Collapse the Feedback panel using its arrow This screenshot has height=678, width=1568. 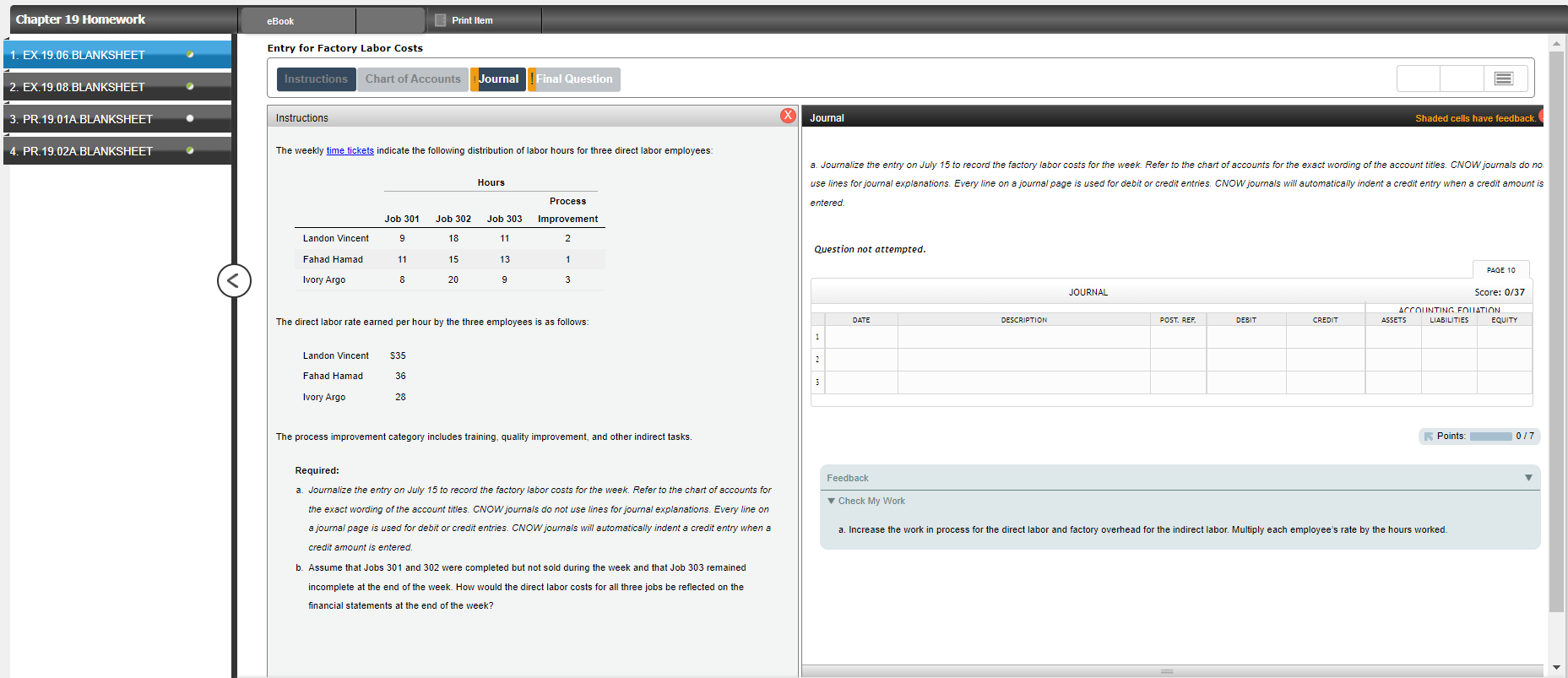(x=1528, y=478)
